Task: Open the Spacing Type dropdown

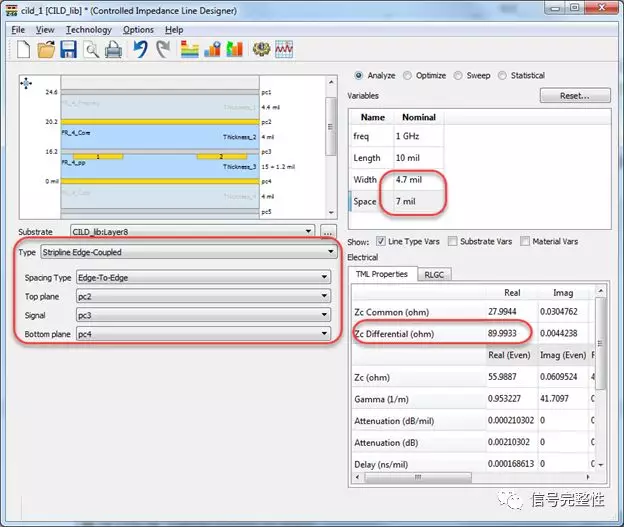Action: [203, 277]
